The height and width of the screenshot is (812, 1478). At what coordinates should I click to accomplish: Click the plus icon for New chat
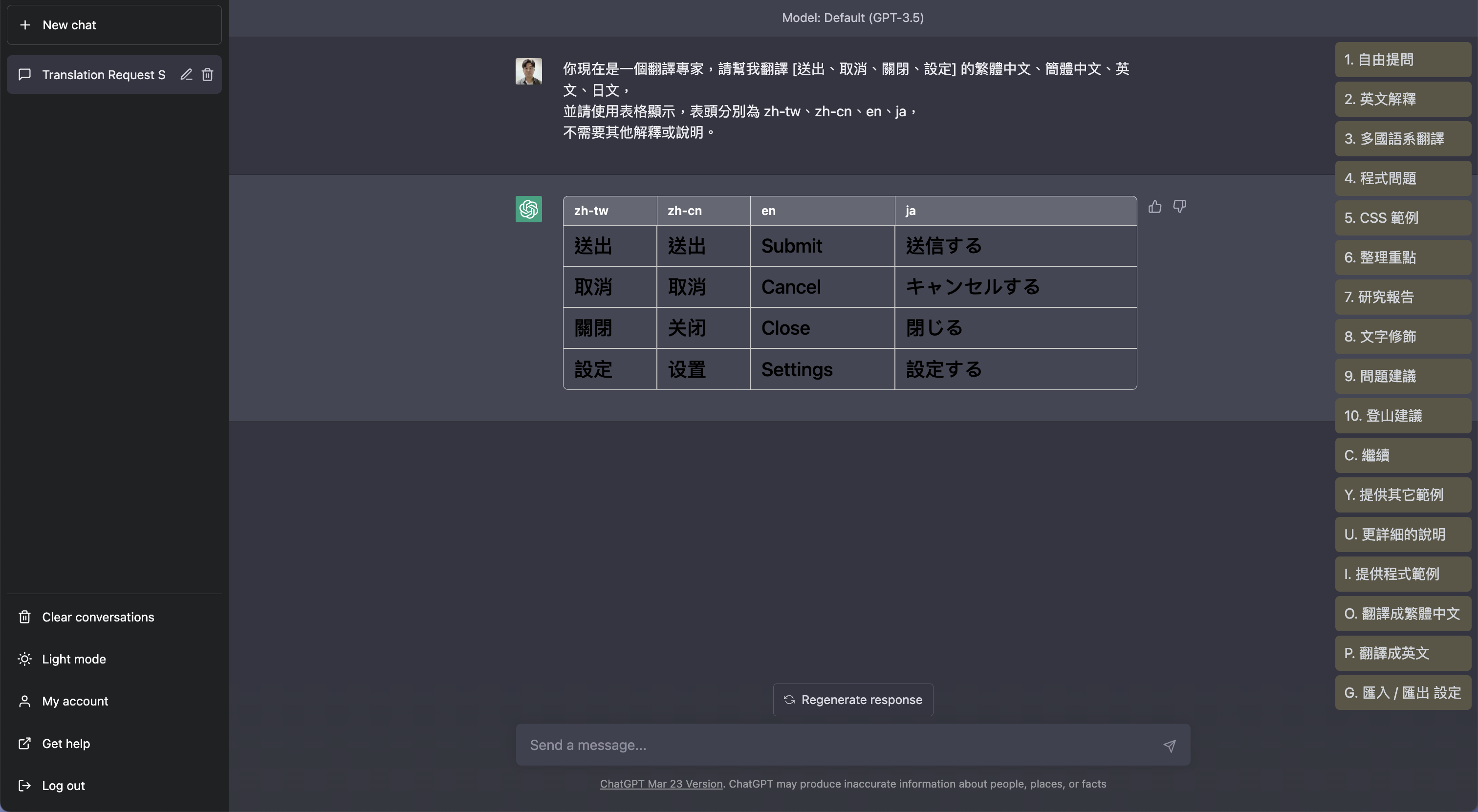(24, 24)
